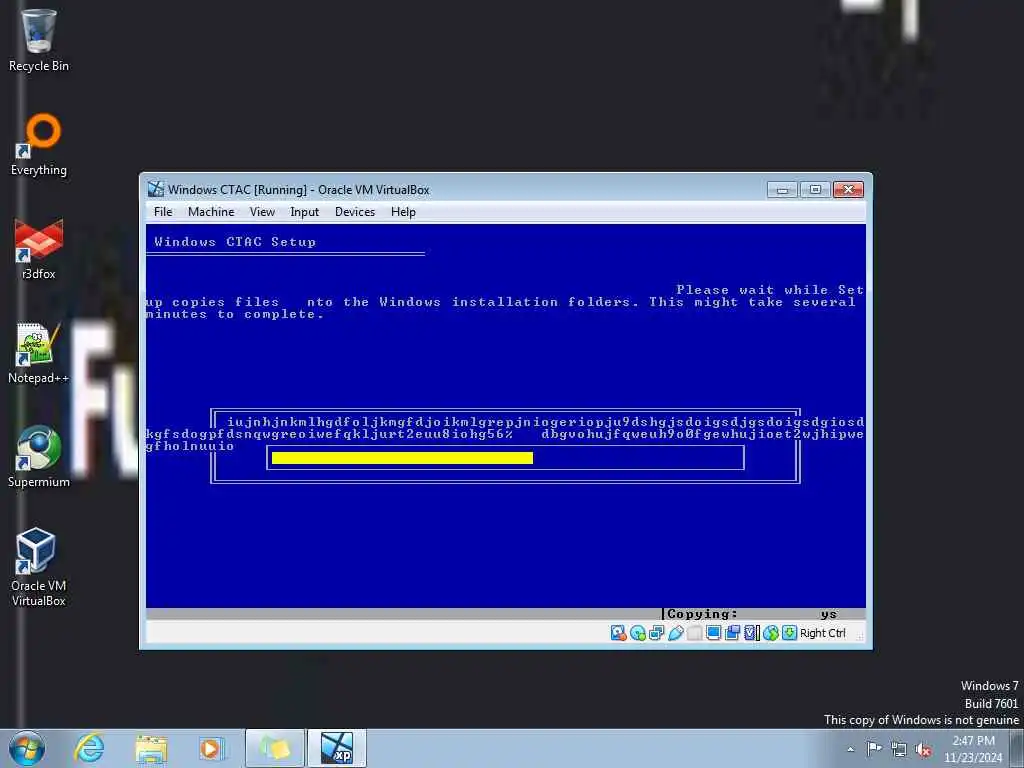
Task: Select the Oracle VM VirtualBox desktop shortcut
Action: coord(39,567)
